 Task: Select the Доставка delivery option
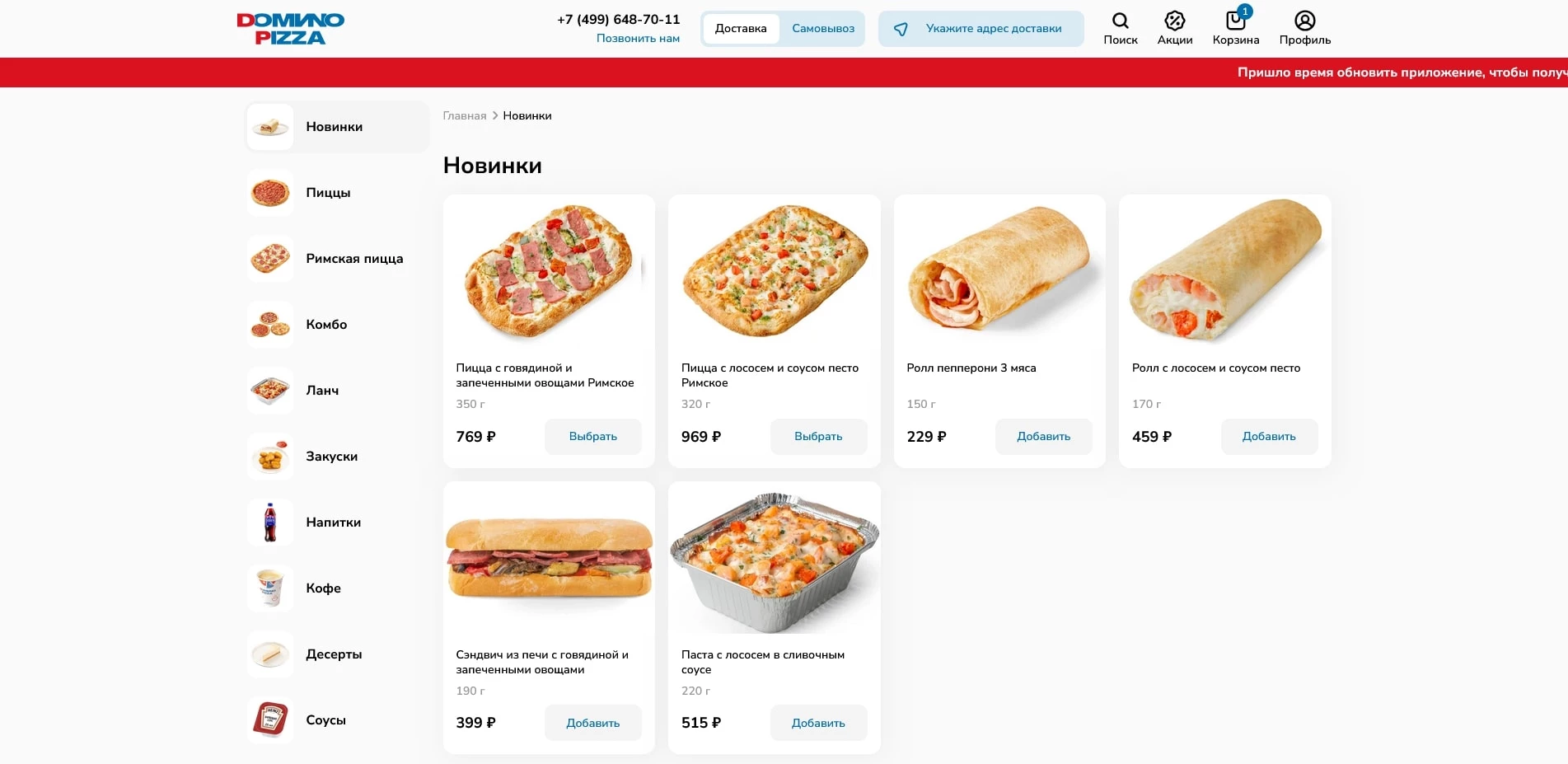pos(740,28)
